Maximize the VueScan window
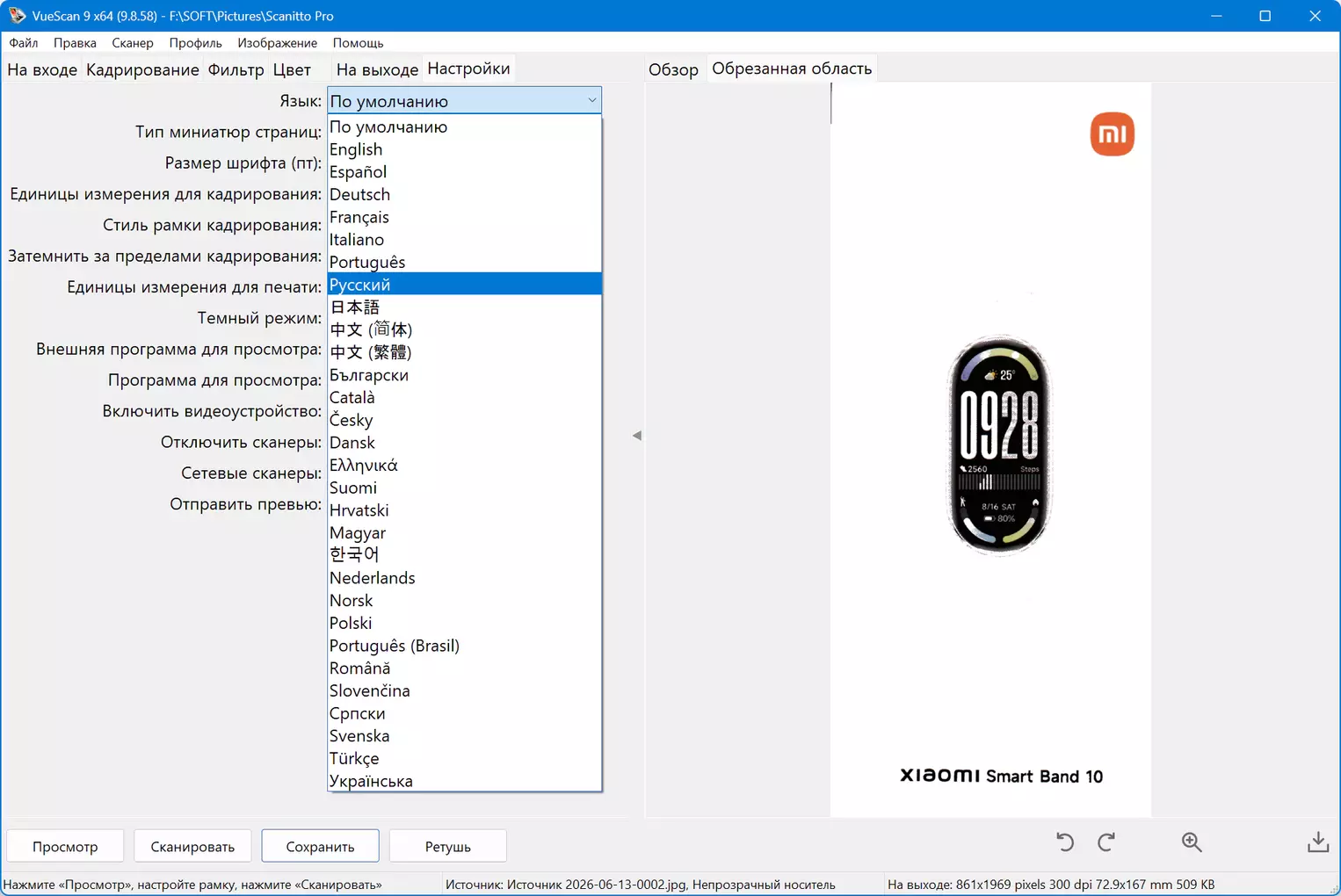 (1265, 16)
